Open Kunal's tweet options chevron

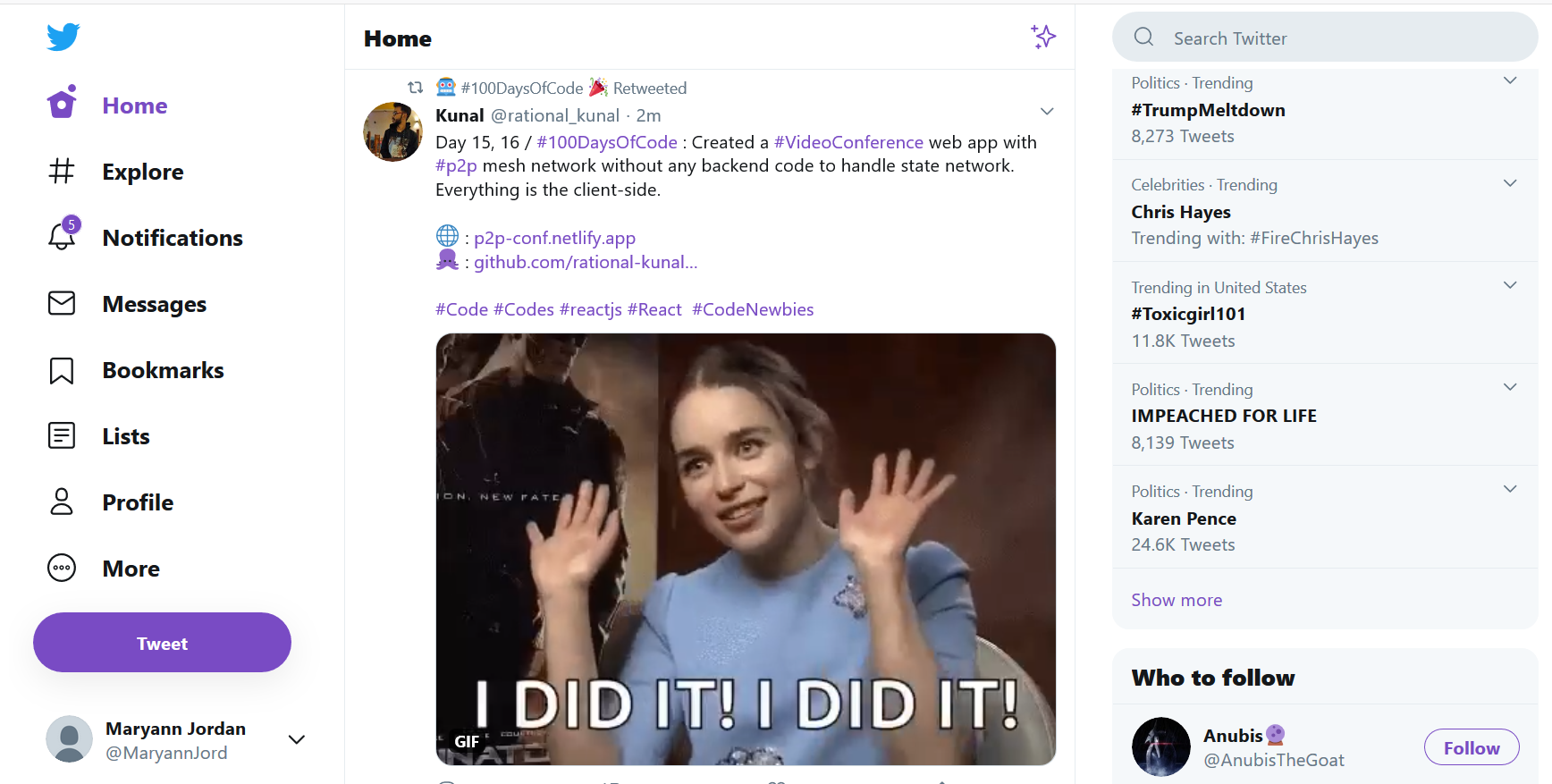(x=1047, y=112)
